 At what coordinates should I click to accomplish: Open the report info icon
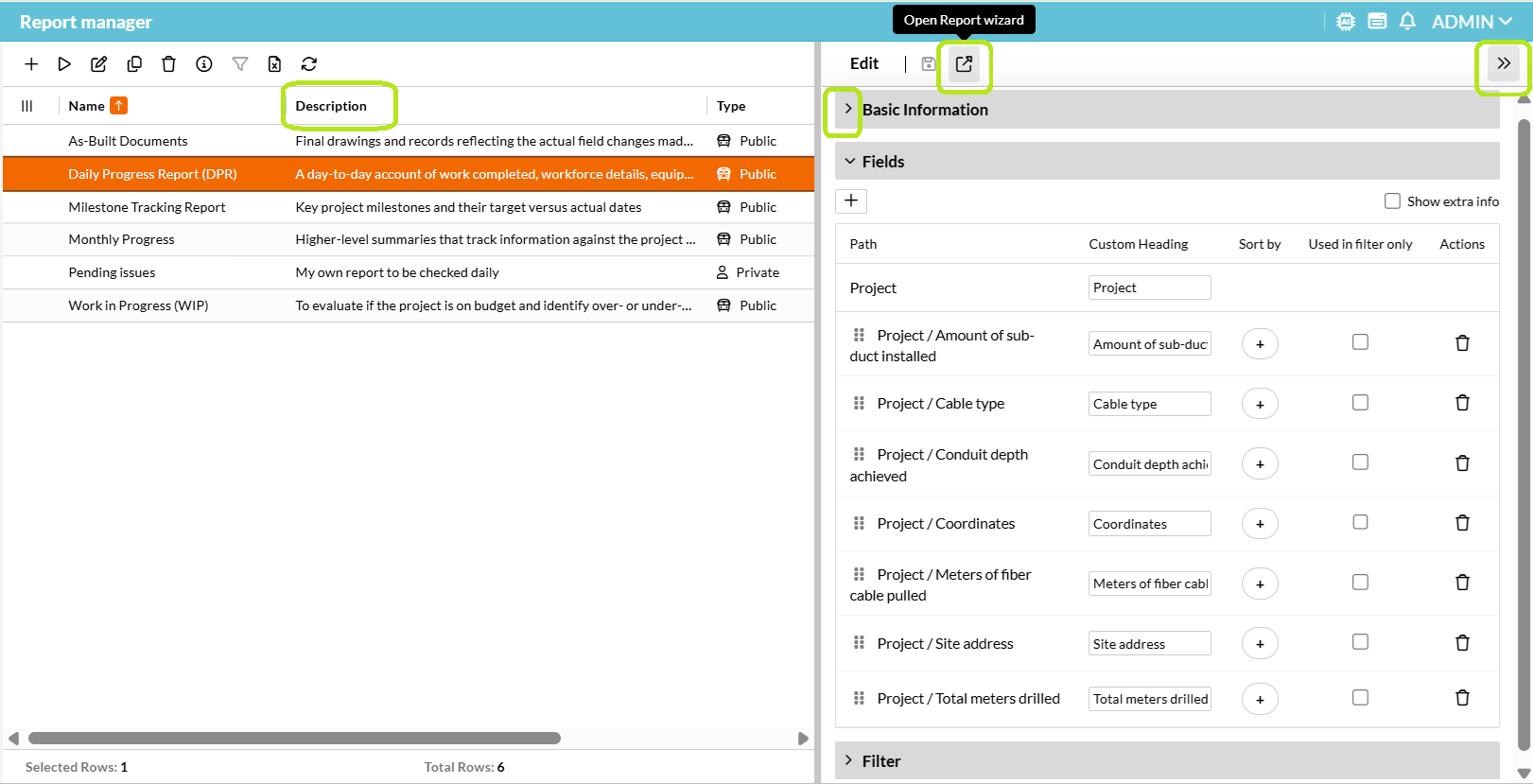(204, 64)
